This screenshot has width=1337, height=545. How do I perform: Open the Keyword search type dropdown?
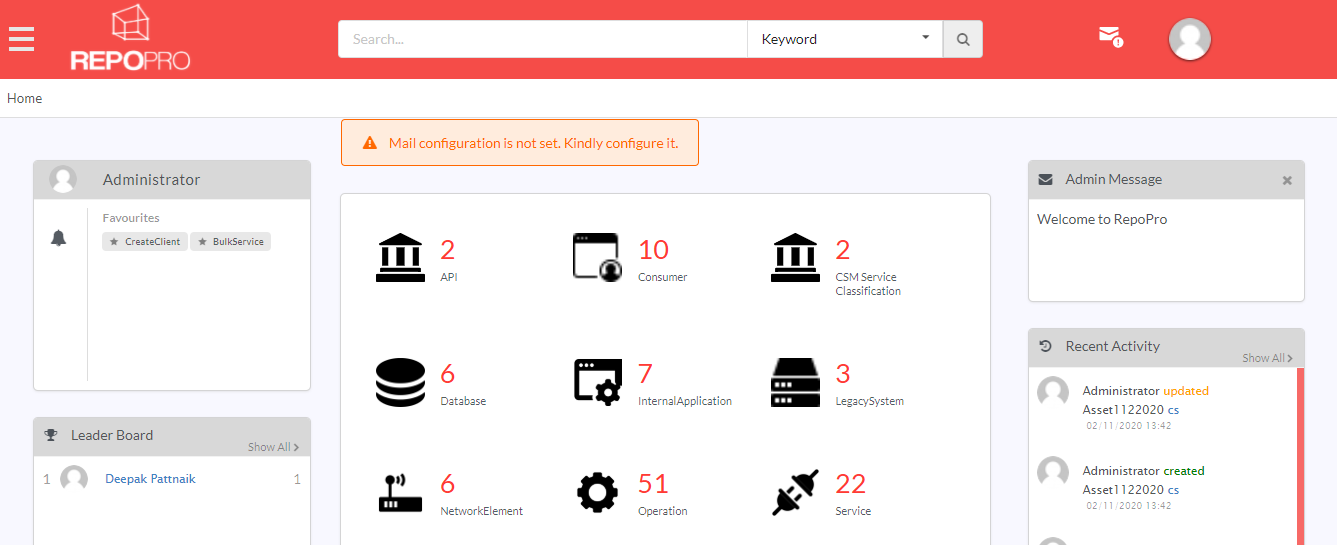(x=845, y=39)
